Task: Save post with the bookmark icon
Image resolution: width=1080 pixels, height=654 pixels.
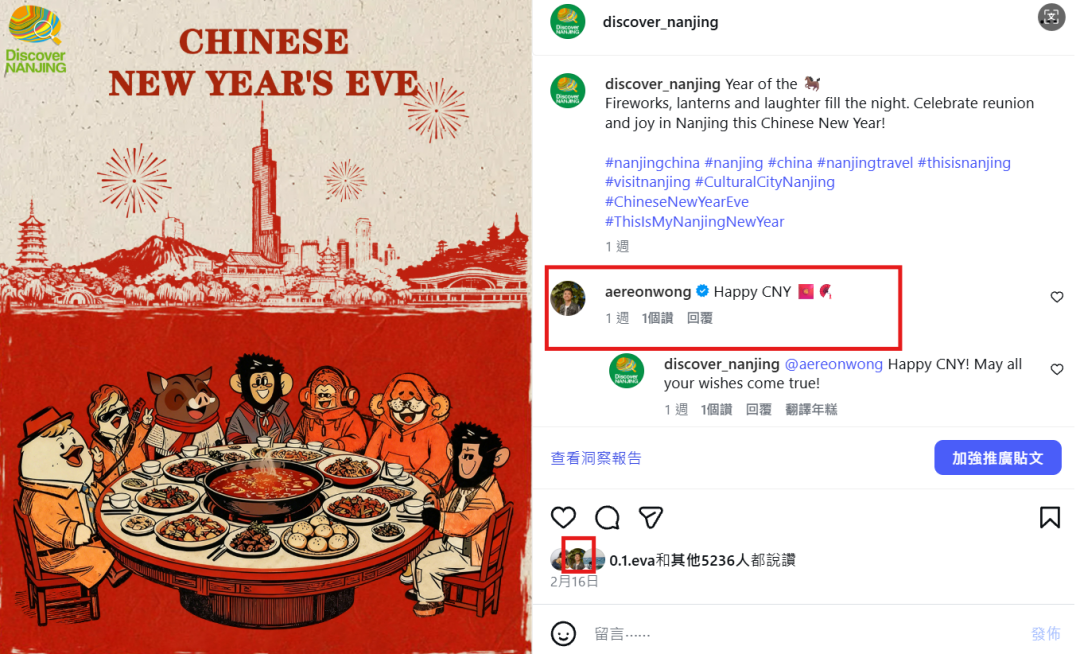Action: (1050, 517)
